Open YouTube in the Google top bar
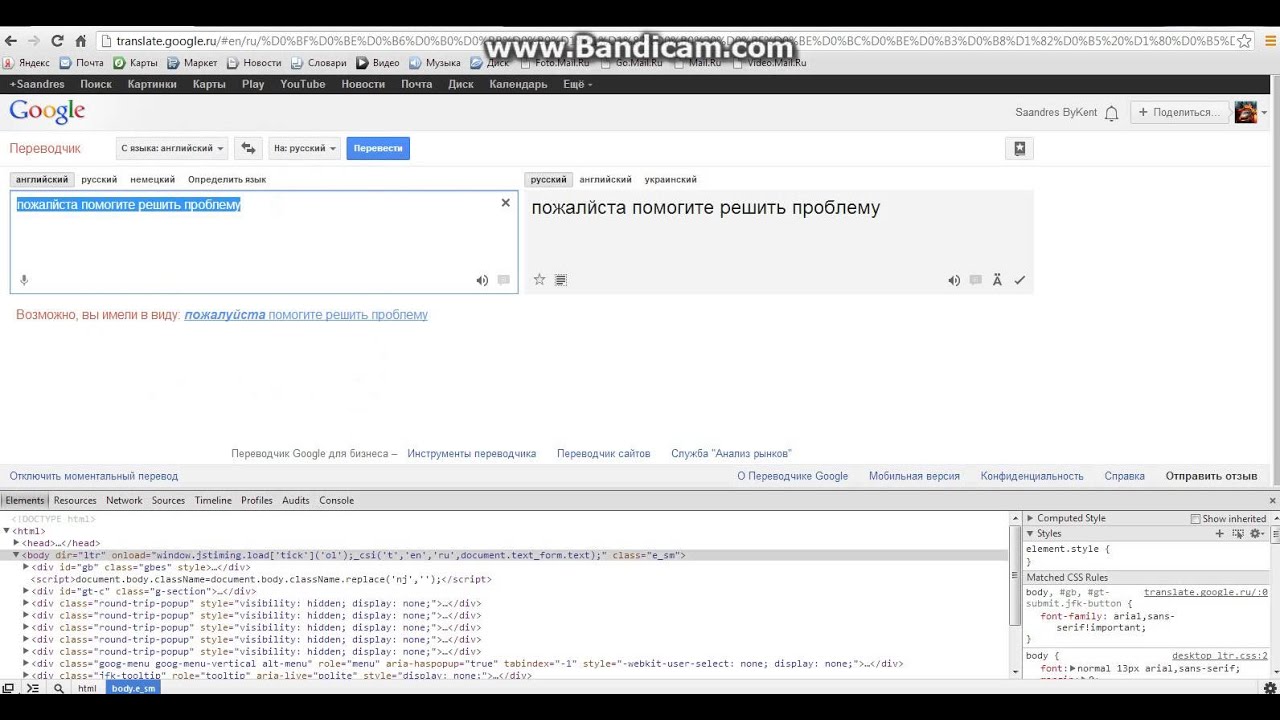This screenshot has height=720, width=1280. coord(302,84)
